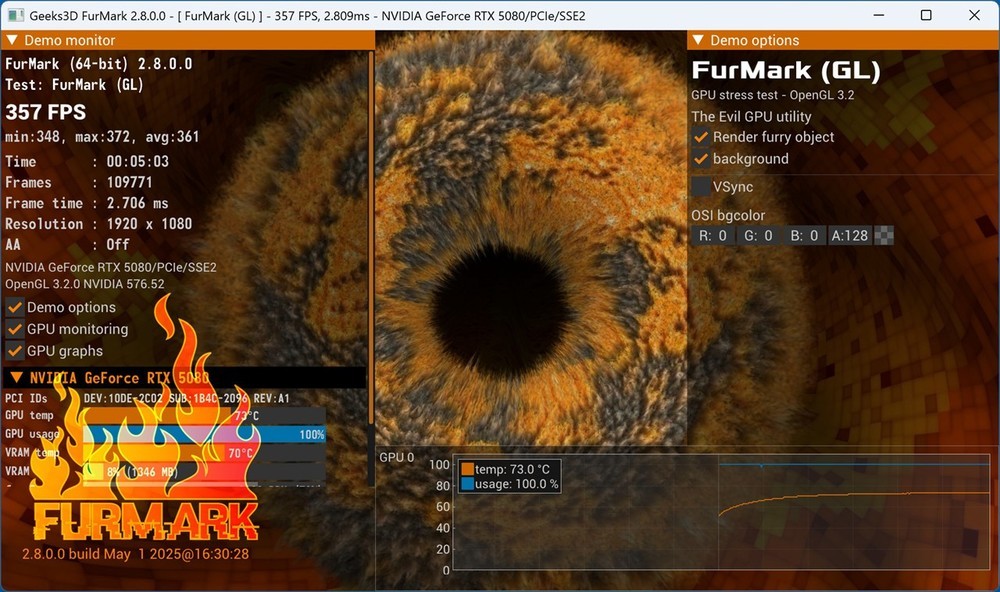Collapse the Demo monitor panel triangle
The height and width of the screenshot is (592, 1000).
[x=11, y=40]
